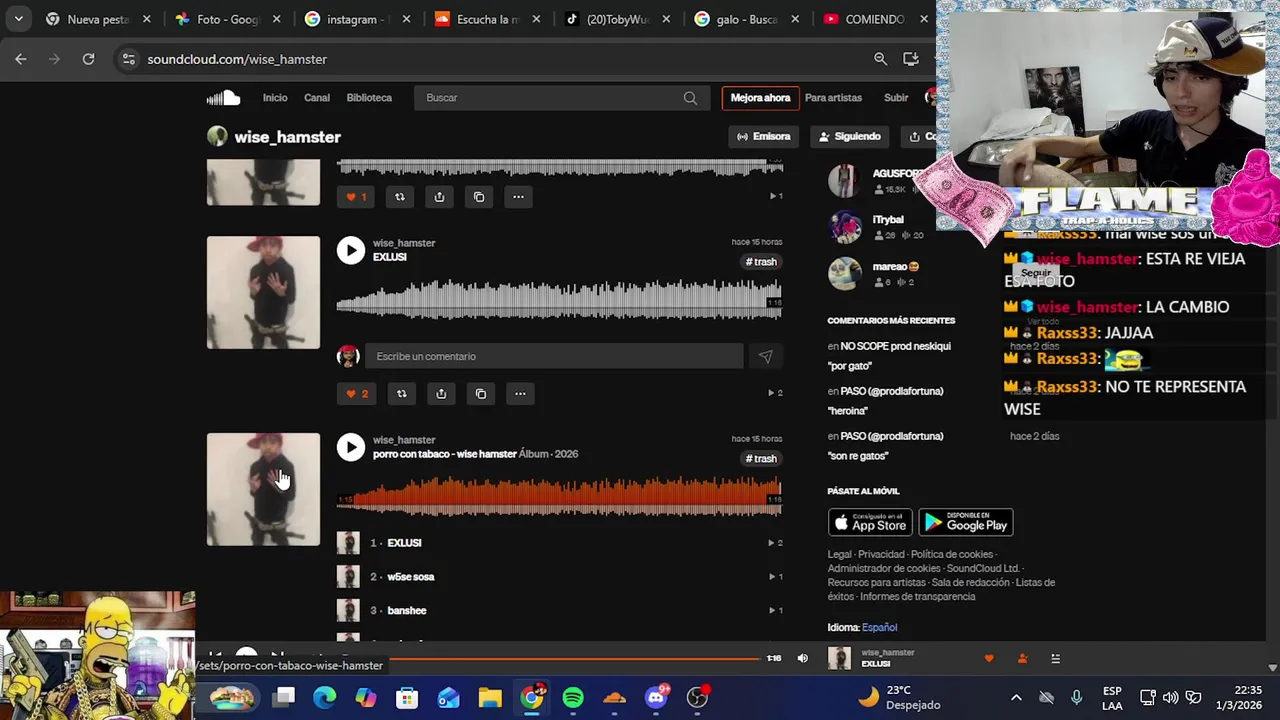Click the Google Play download badge
The image size is (1280, 720).
(966, 522)
